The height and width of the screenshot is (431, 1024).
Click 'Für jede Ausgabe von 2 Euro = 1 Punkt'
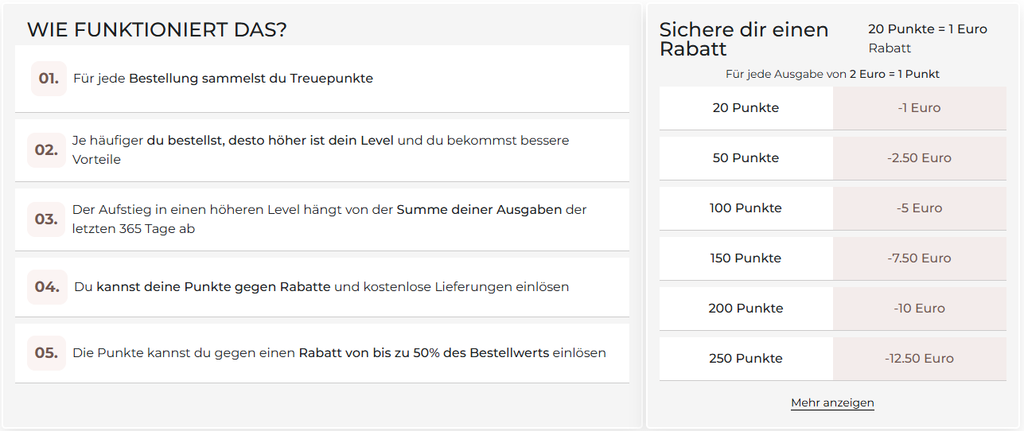click(833, 74)
